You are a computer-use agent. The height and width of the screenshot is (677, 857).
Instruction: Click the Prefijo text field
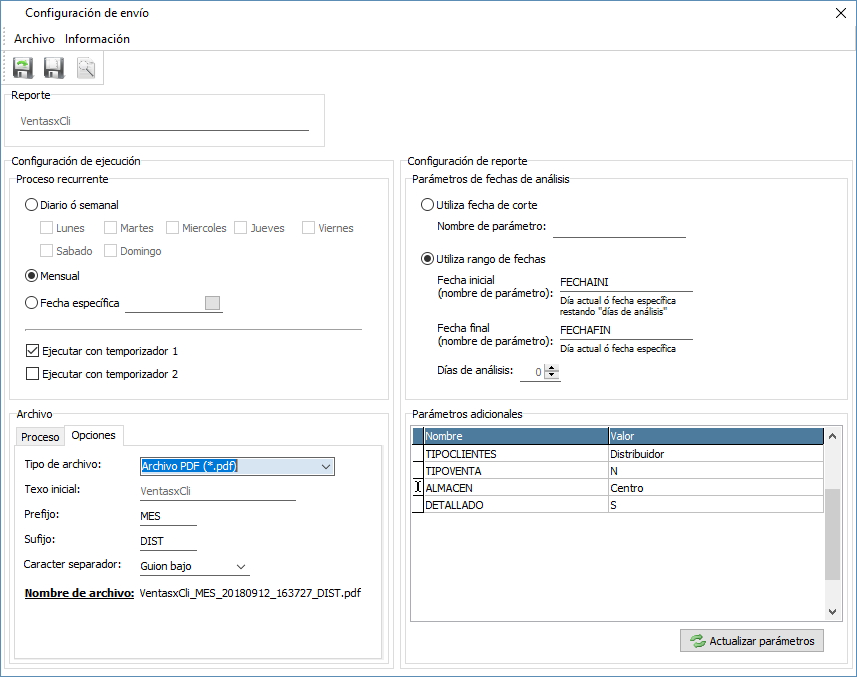pos(168,516)
